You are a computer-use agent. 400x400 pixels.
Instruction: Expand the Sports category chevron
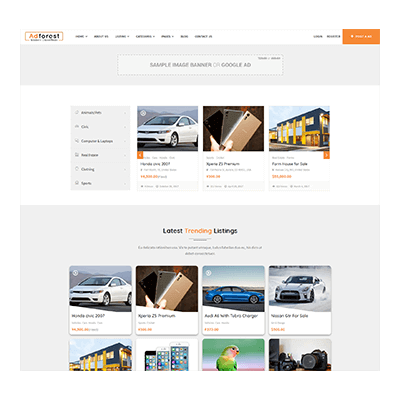click(125, 183)
